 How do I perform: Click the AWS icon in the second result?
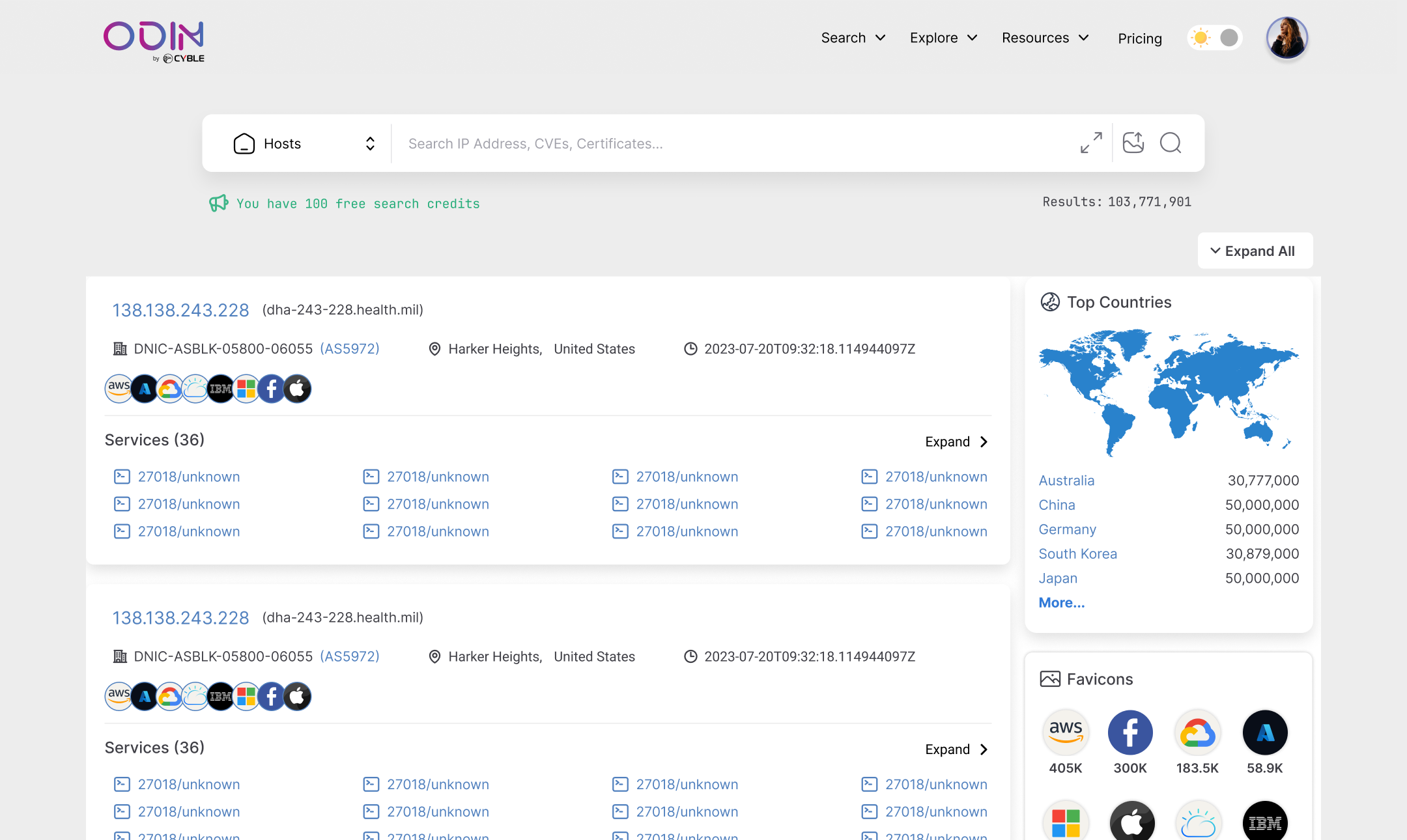pos(119,696)
